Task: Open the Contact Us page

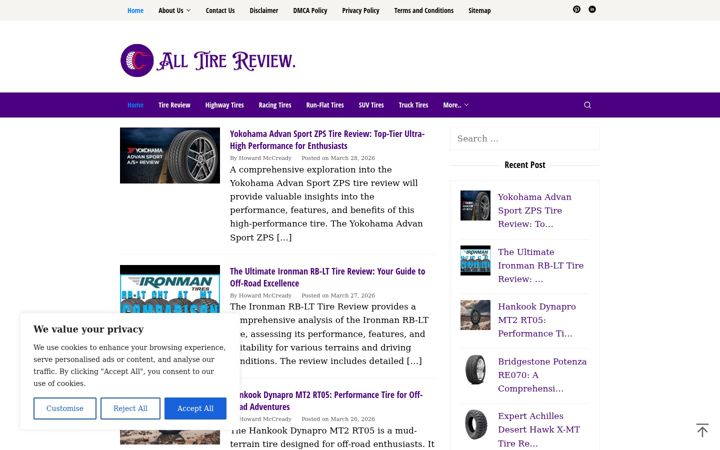Action: click(x=220, y=11)
